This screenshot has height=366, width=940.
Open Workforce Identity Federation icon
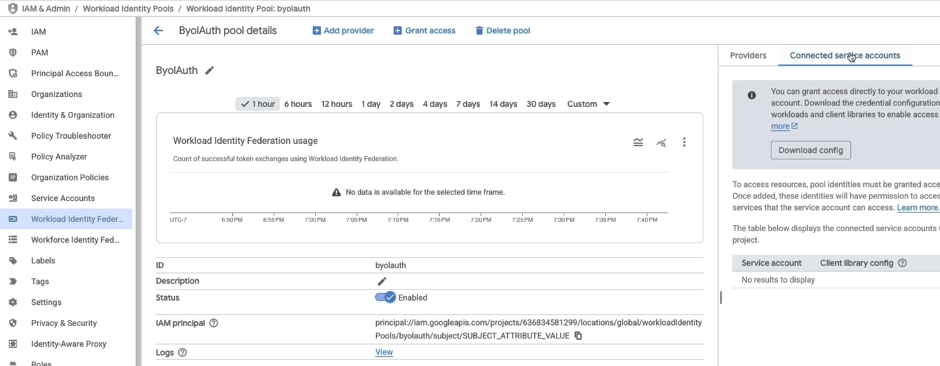(x=13, y=240)
